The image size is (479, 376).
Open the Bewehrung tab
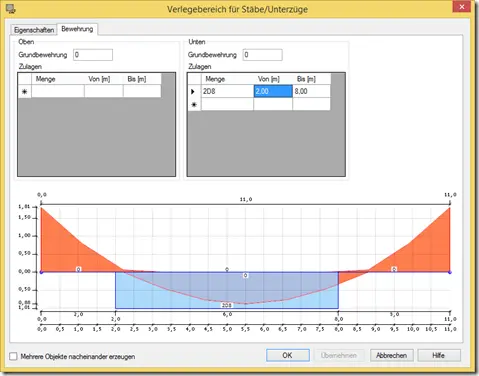click(x=77, y=29)
